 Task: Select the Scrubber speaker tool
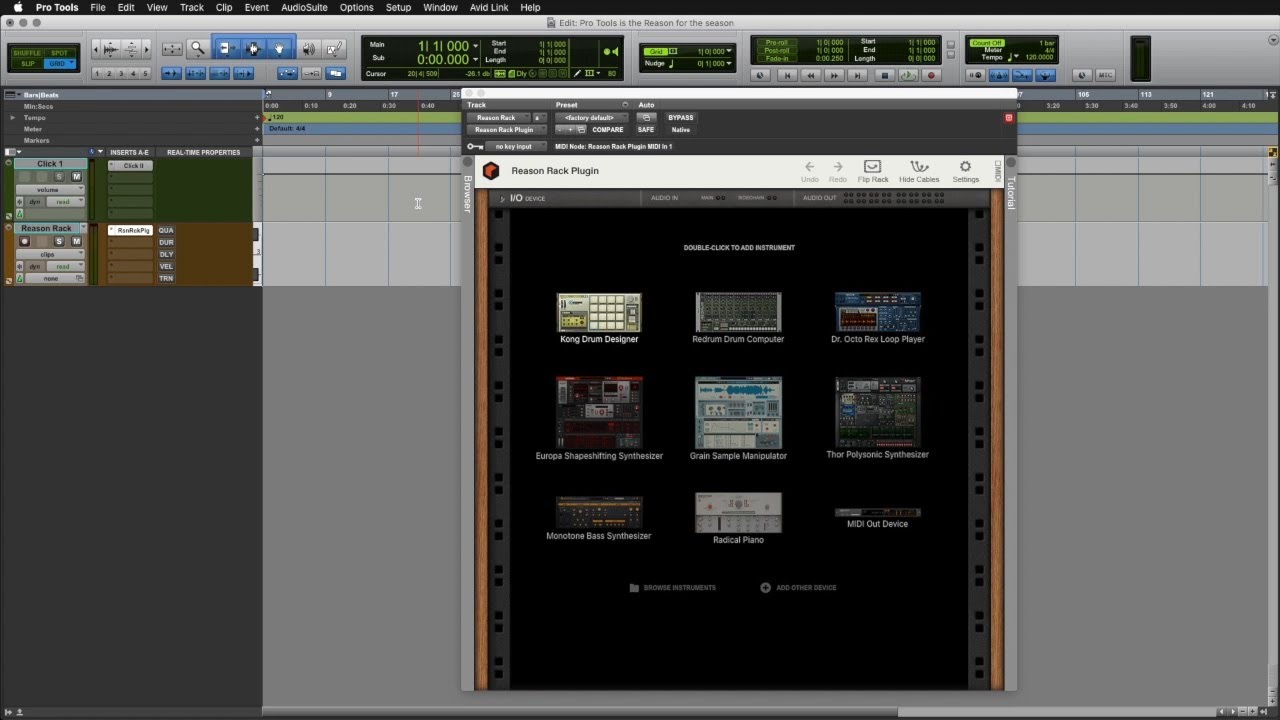(308, 48)
